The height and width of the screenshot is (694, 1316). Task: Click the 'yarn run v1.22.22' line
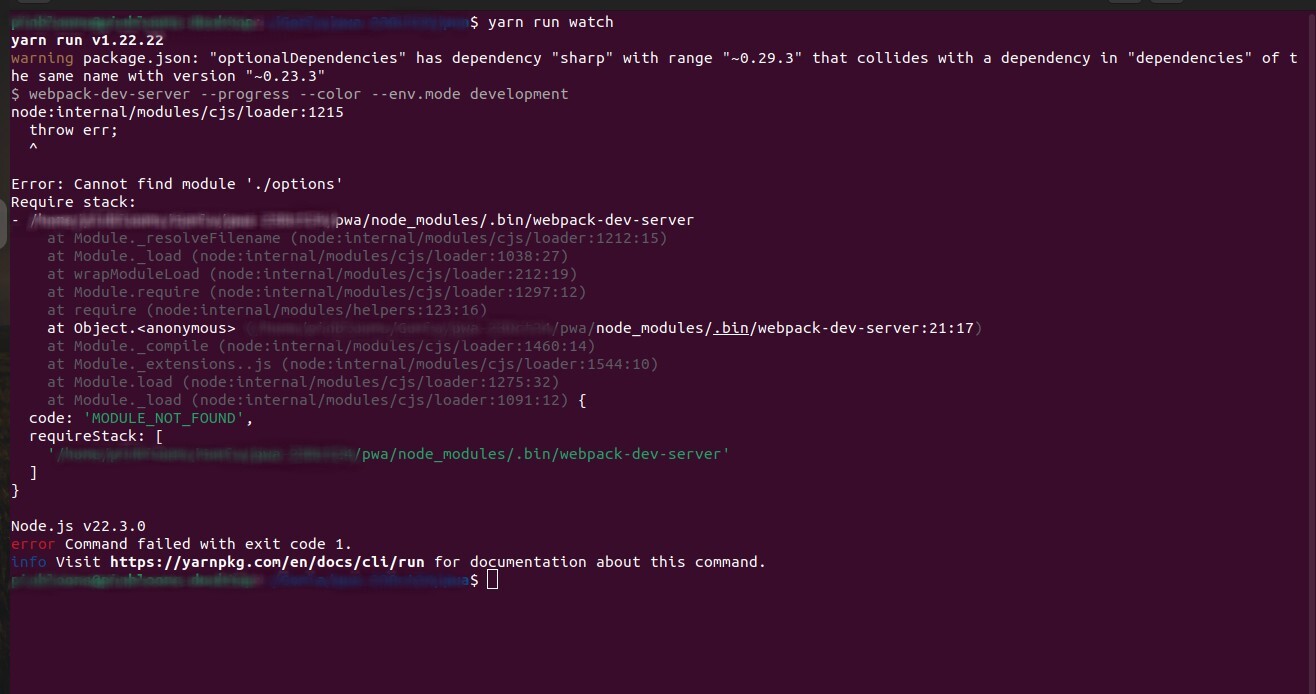point(87,40)
